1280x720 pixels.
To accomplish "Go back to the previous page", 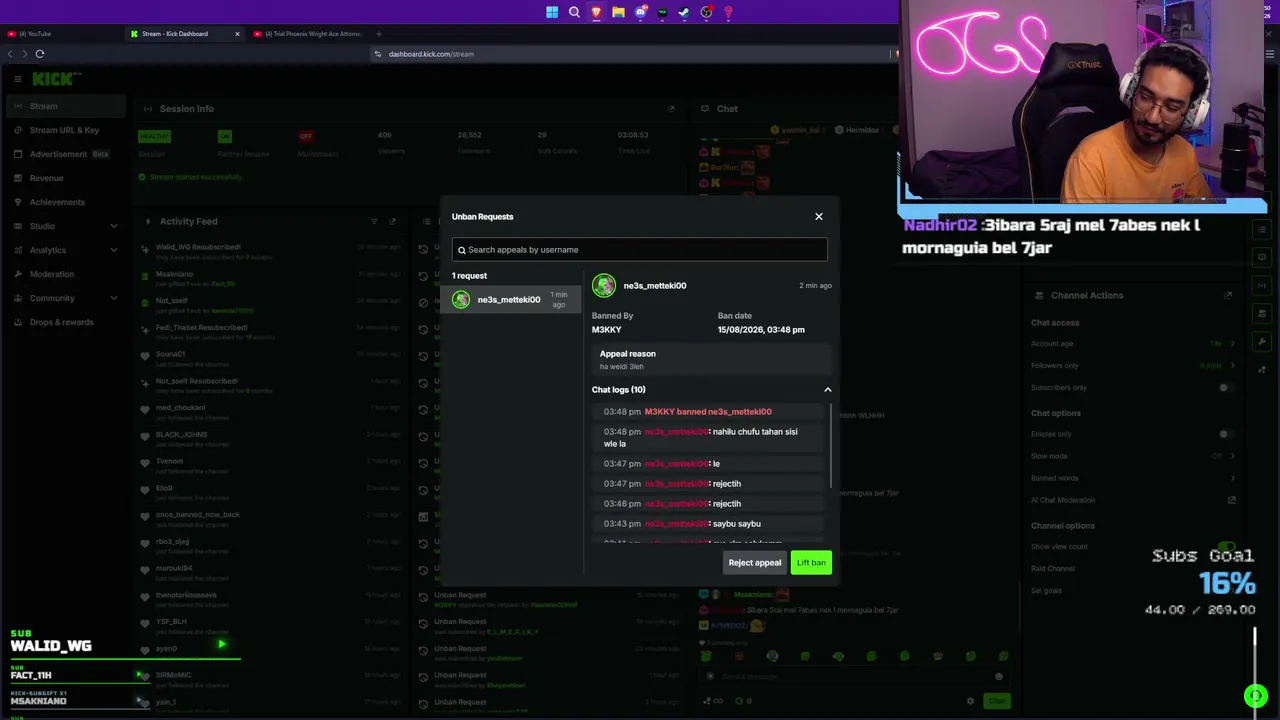I will click(10, 54).
